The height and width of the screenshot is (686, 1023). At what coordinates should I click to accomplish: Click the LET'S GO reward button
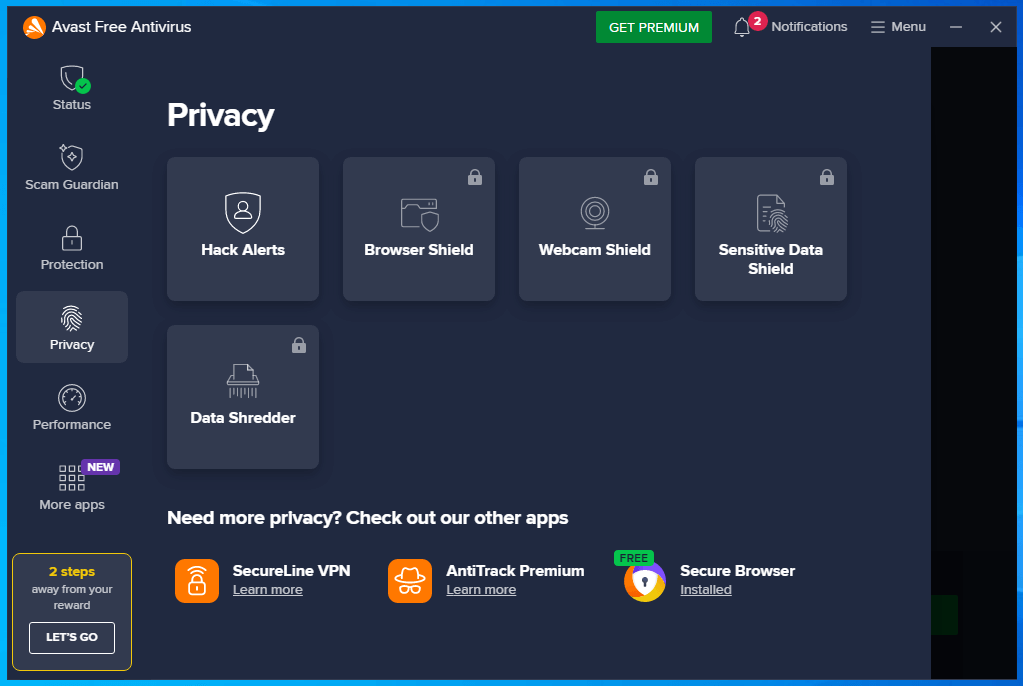tap(72, 637)
